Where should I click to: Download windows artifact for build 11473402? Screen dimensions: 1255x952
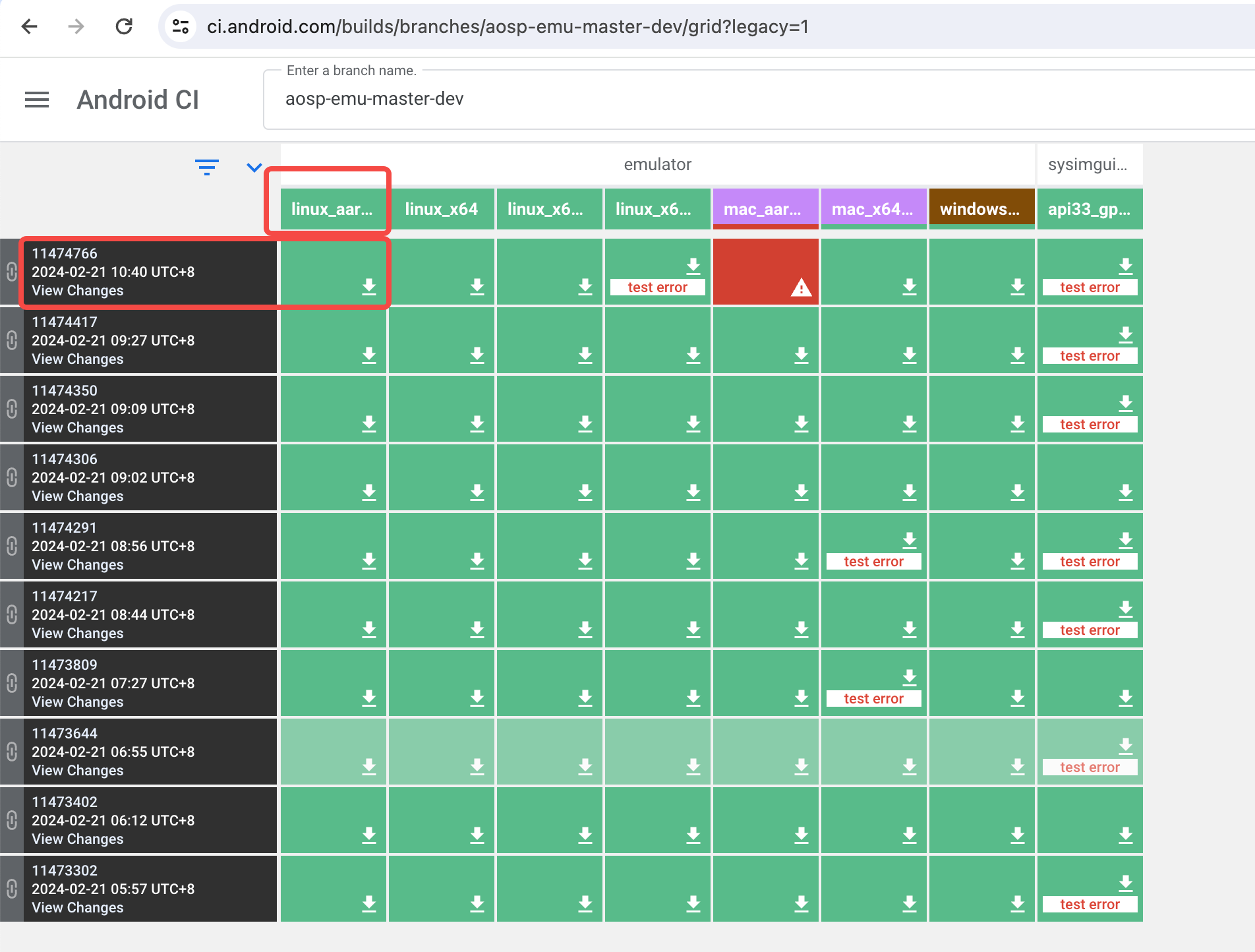(x=1018, y=835)
